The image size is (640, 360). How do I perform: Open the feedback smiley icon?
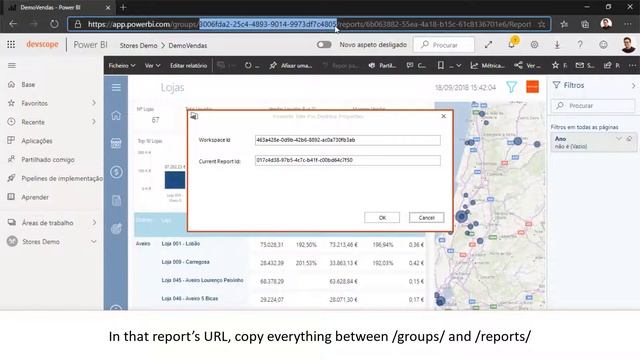tap(603, 44)
